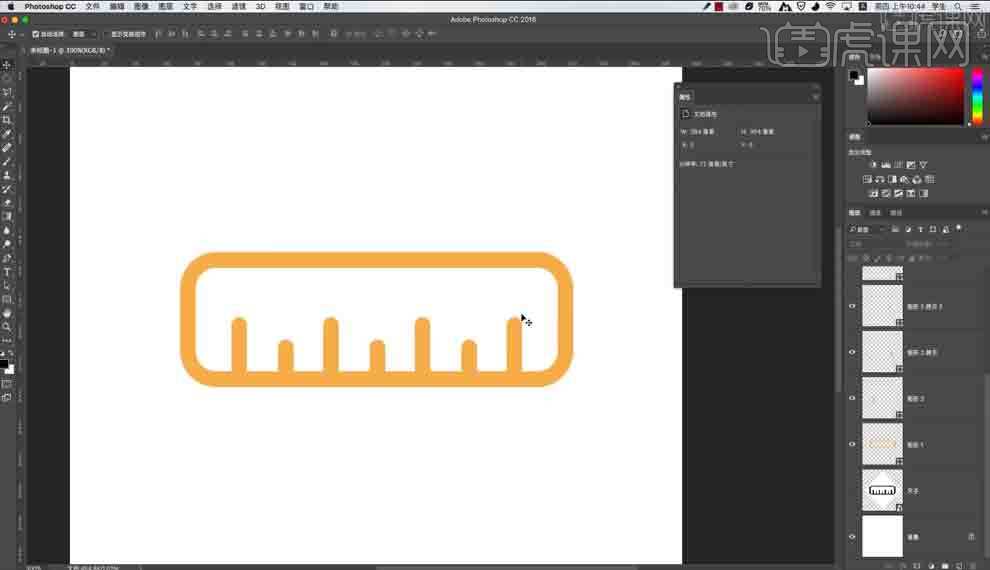Toggle Show Transform Controls checkbox
Image resolution: width=990 pixels, height=570 pixels.
tap(107, 34)
